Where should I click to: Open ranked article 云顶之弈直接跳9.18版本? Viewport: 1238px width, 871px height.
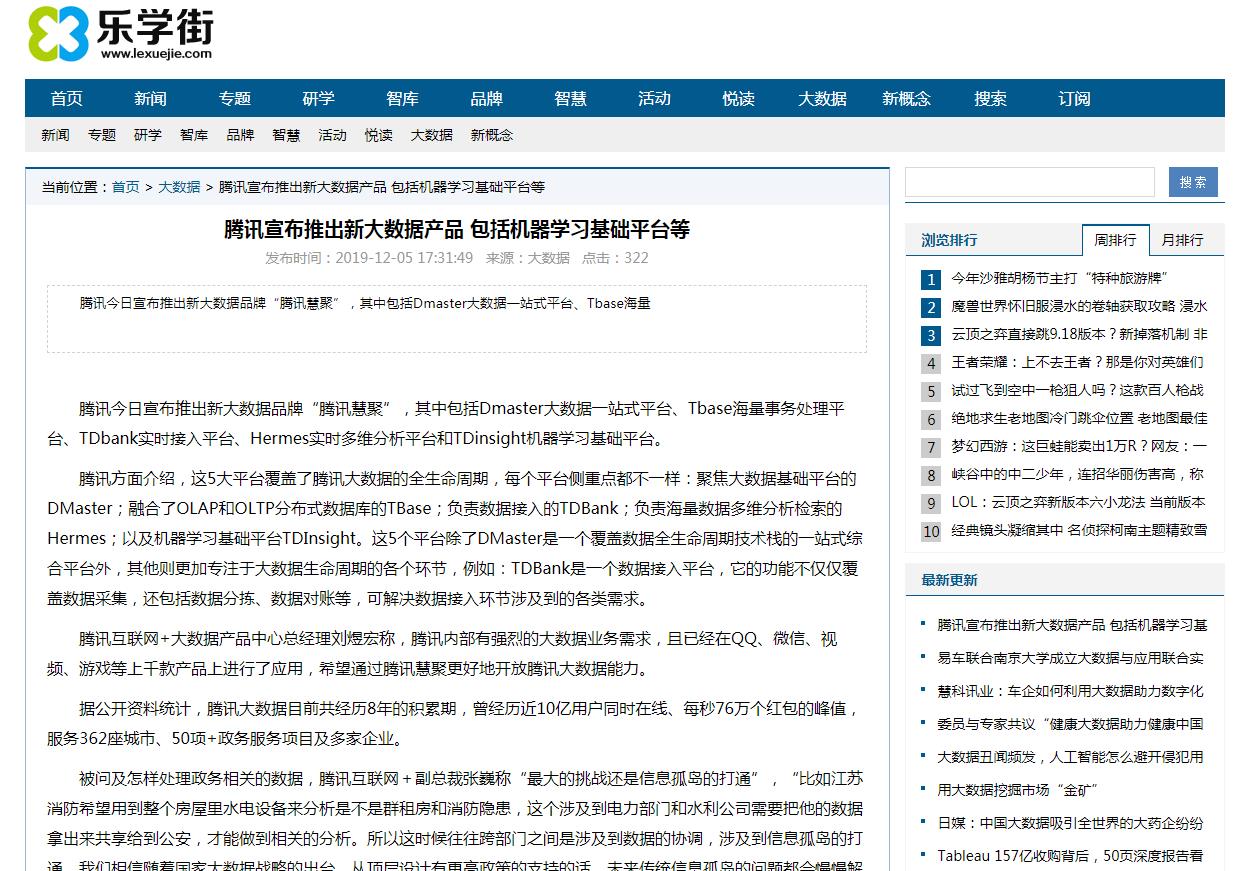coord(1079,335)
